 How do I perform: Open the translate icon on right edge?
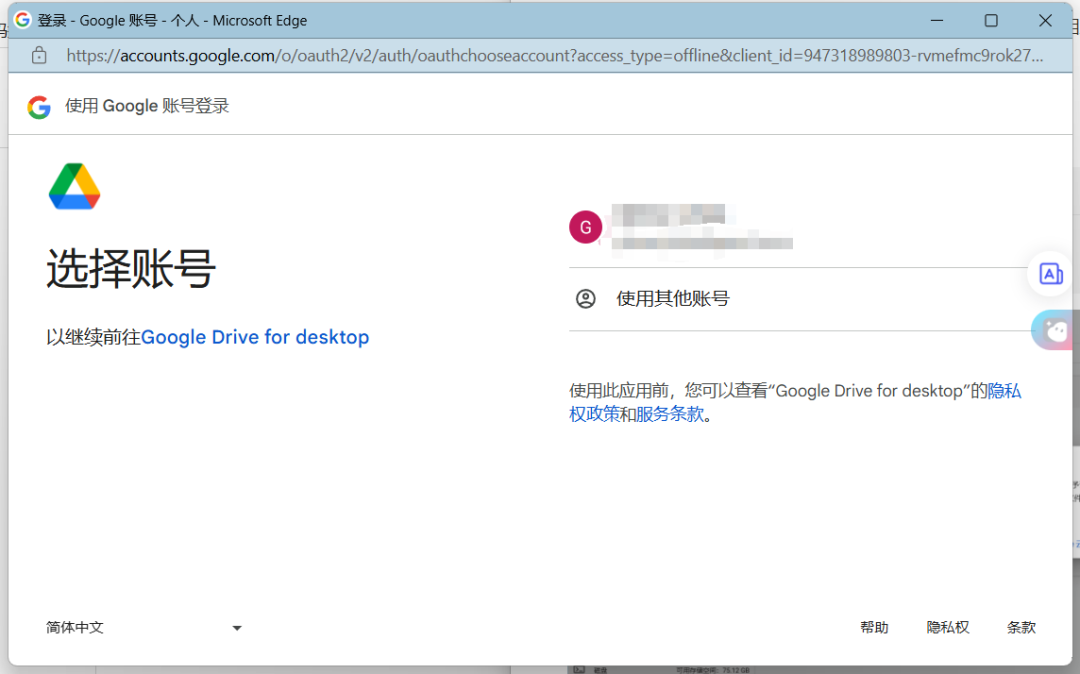coord(1050,274)
